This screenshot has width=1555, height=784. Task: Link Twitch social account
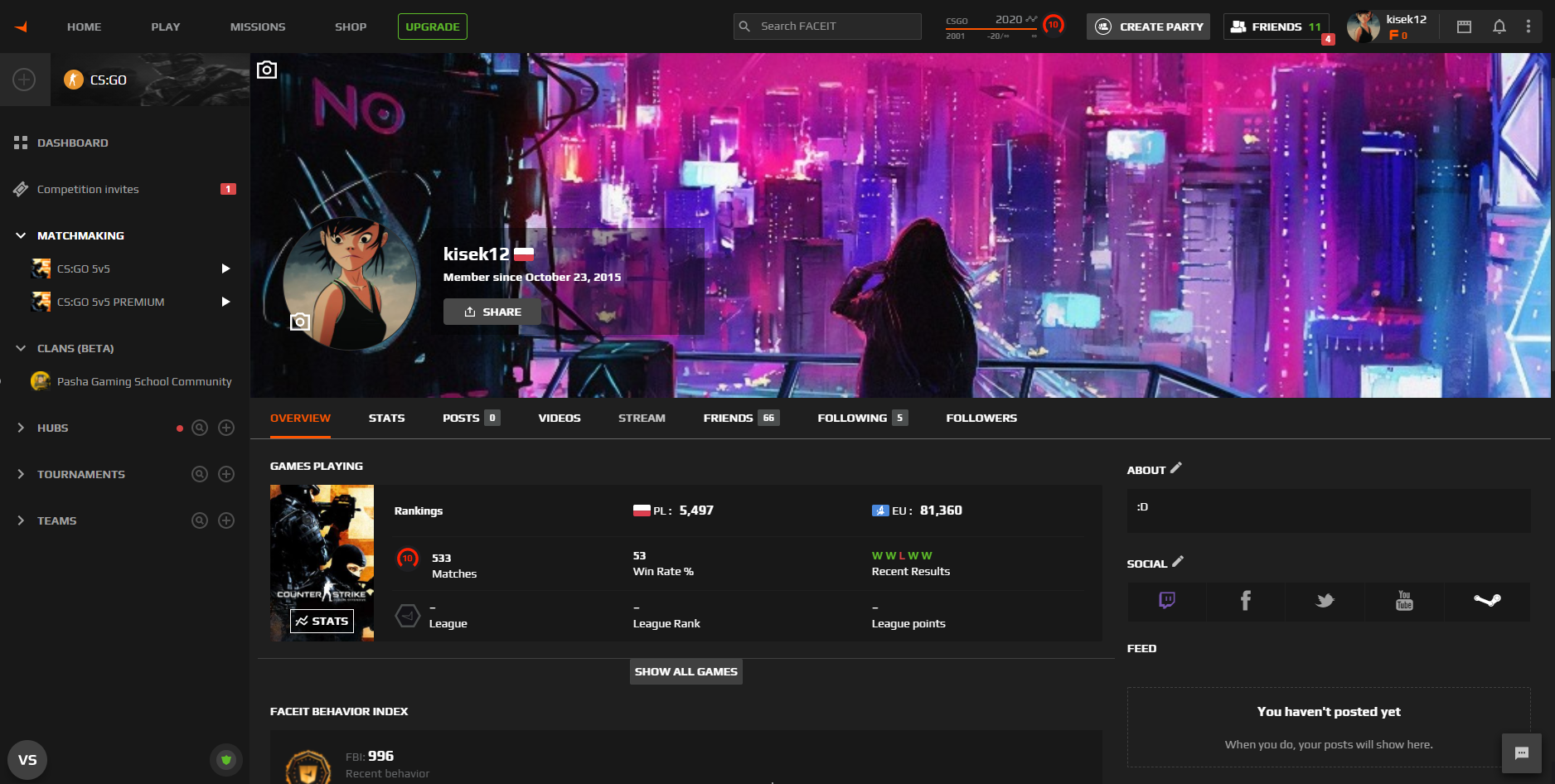(1167, 601)
